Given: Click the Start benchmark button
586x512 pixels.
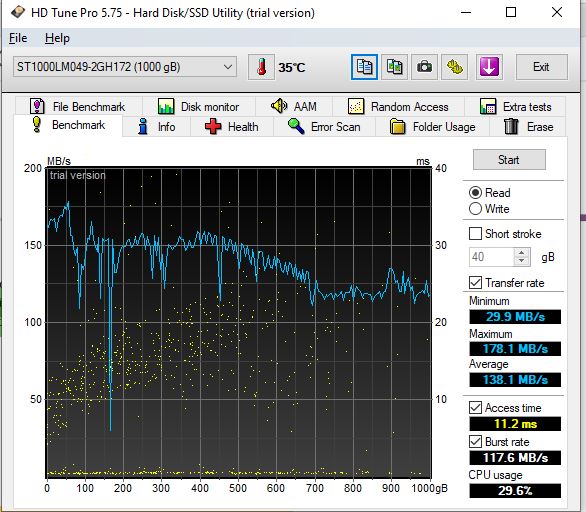Looking at the screenshot, I should pos(509,160).
